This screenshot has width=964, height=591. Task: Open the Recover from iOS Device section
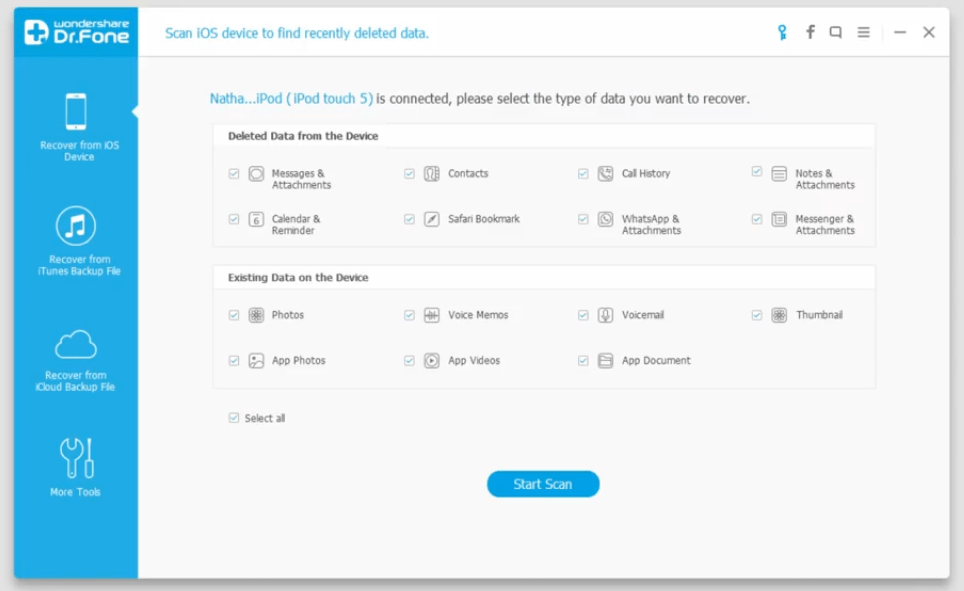pyautogui.click(x=76, y=127)
